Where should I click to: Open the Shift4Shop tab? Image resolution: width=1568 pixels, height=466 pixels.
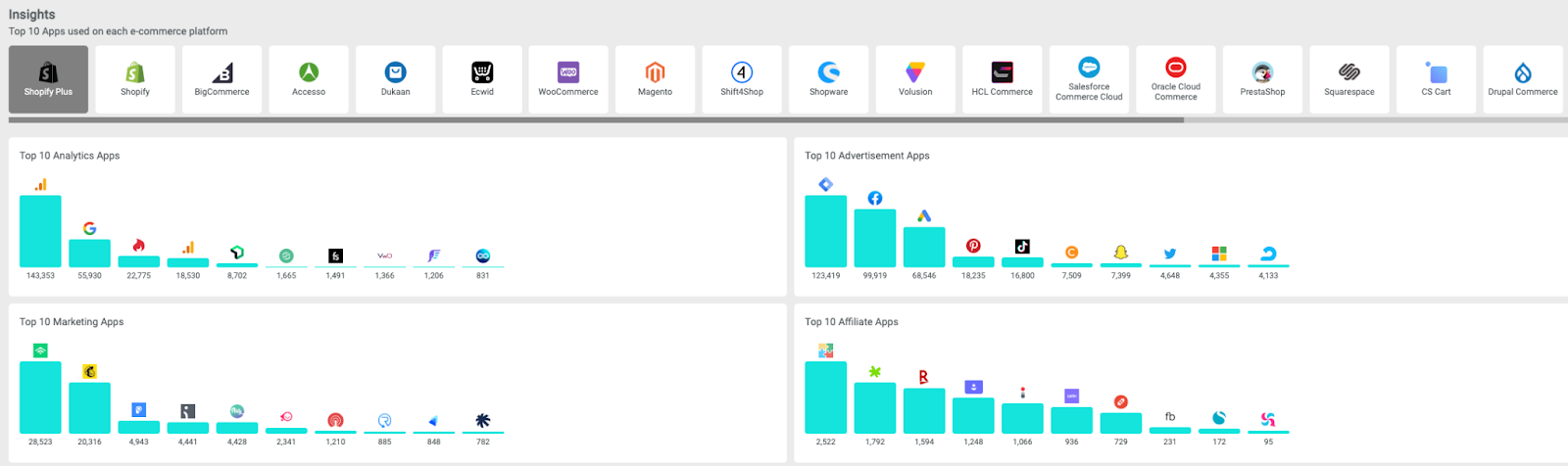pos(742,79)
